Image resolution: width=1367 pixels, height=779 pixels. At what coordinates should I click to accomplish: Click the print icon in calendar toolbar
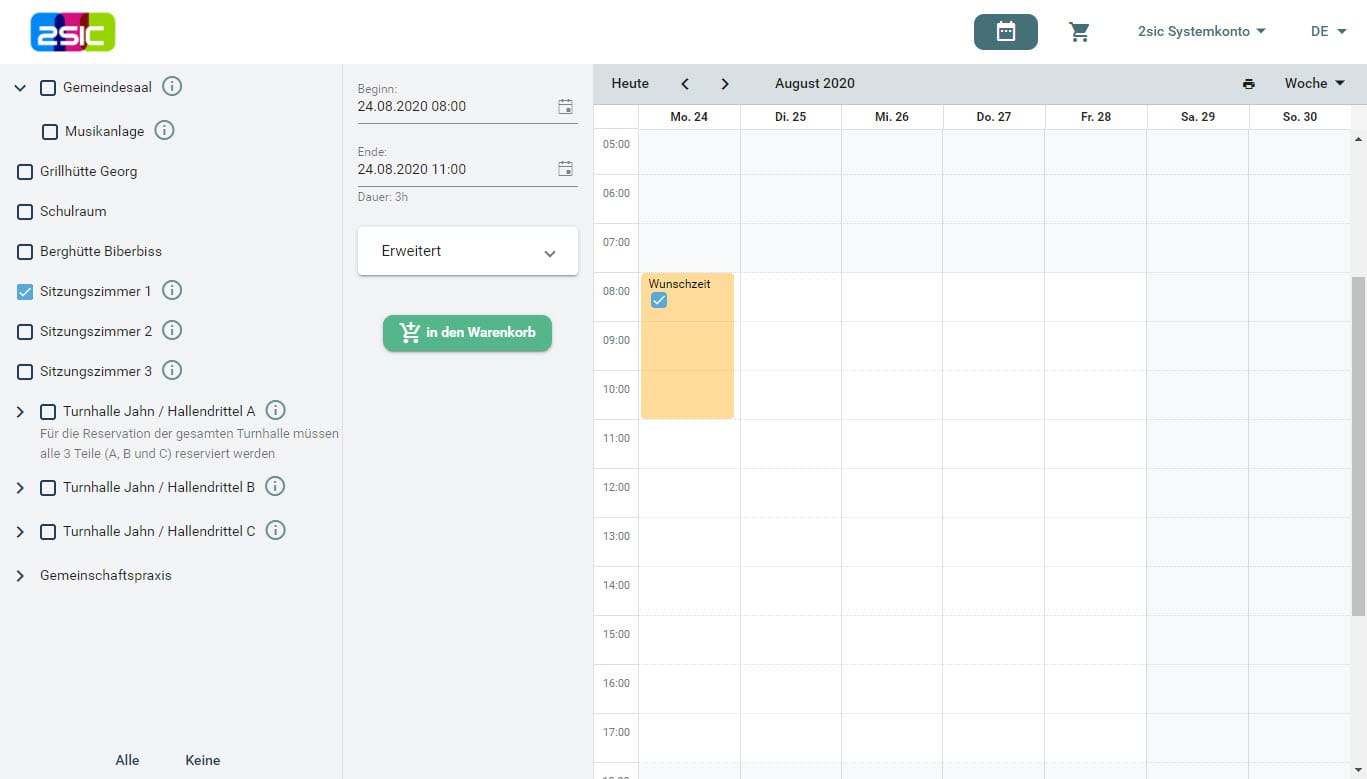pyautogui.click(x=1248, y=84)
